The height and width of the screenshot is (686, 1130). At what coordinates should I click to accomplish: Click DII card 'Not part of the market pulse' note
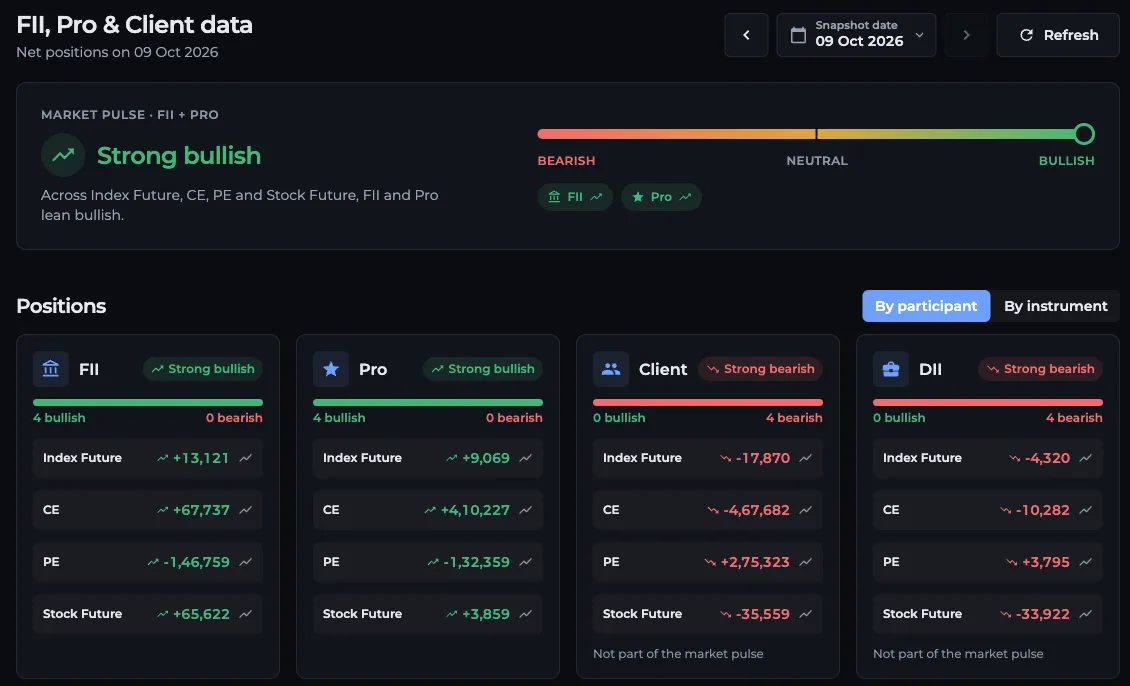tap(958, 654)
